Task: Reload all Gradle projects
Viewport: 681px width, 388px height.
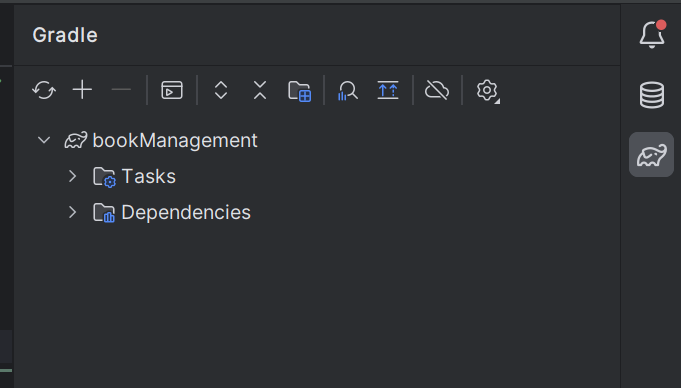Action: coord(44,90)
